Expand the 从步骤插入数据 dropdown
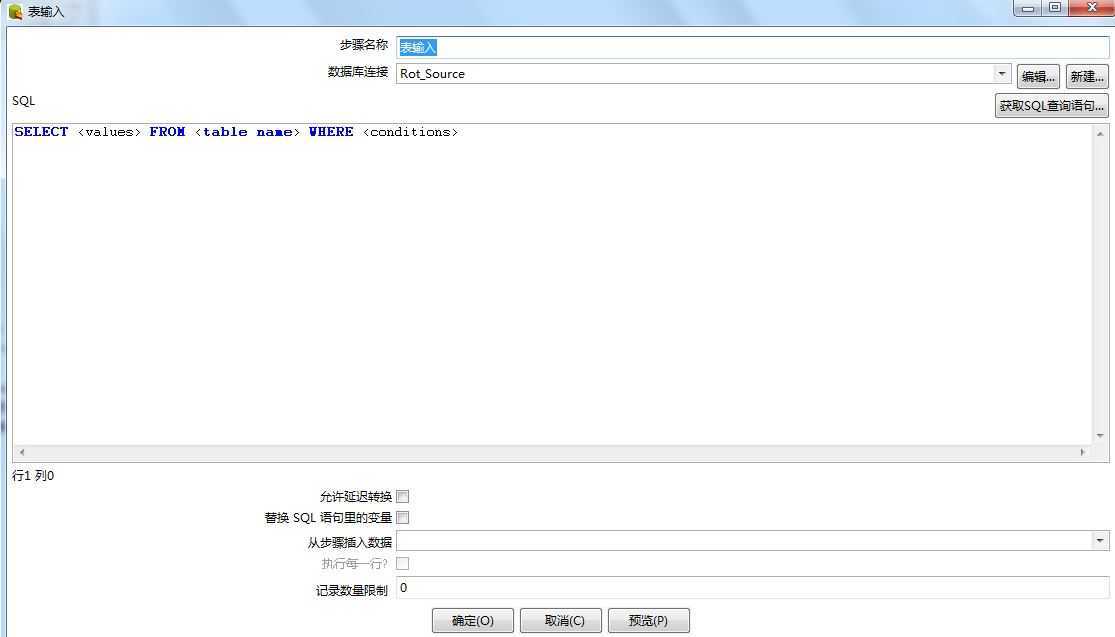This screenshot has height=637, width=1115. tap(1100, 541)
